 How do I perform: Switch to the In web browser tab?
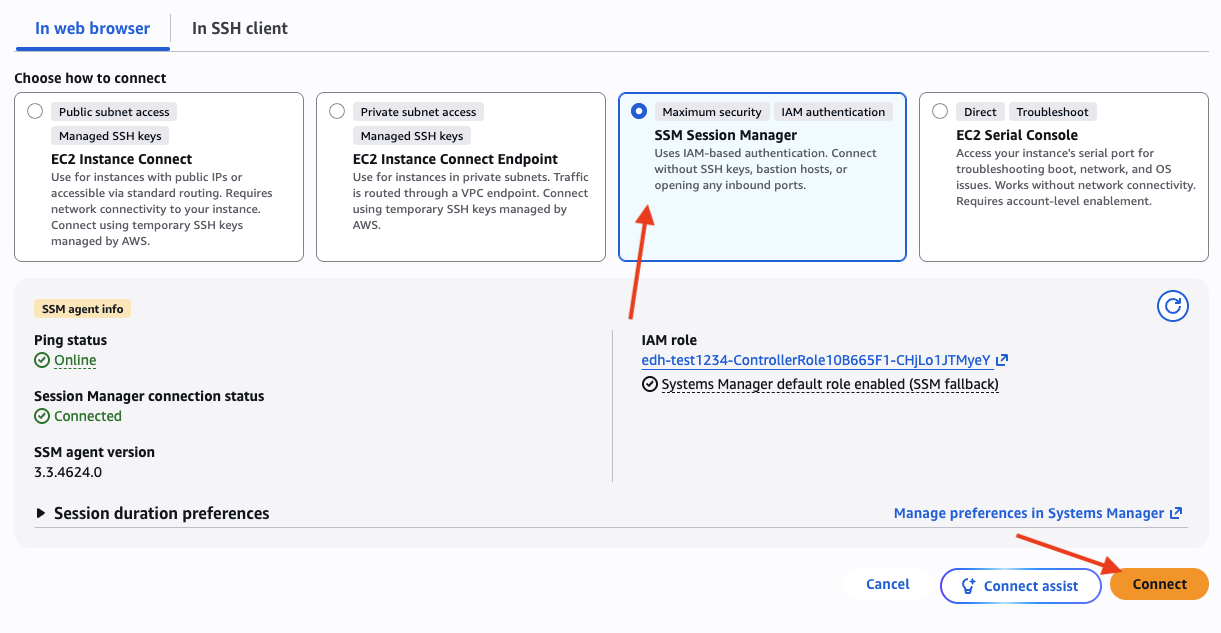[93, 28]
